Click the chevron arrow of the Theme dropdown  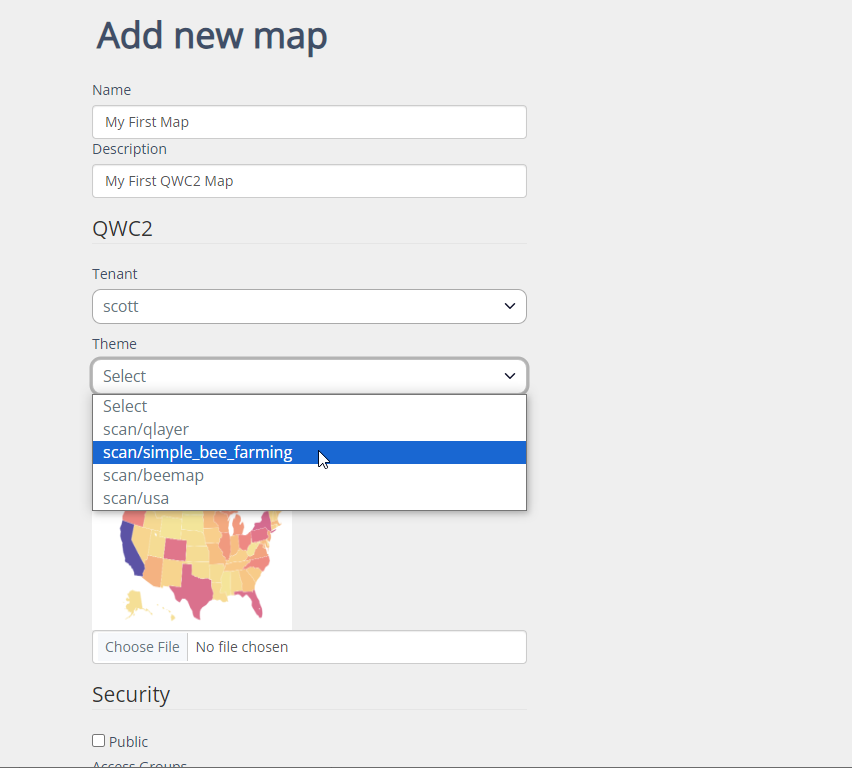(x=509, y=376)
